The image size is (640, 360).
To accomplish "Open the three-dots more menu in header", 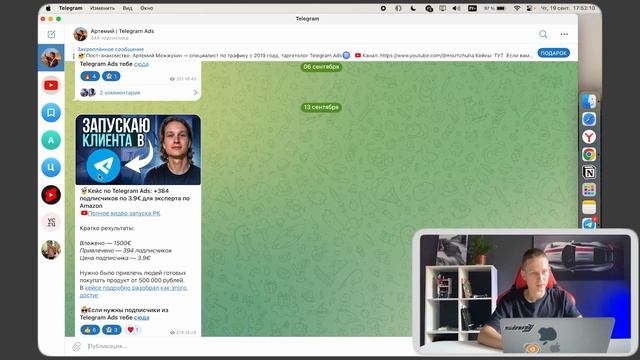I will point(564,34).
